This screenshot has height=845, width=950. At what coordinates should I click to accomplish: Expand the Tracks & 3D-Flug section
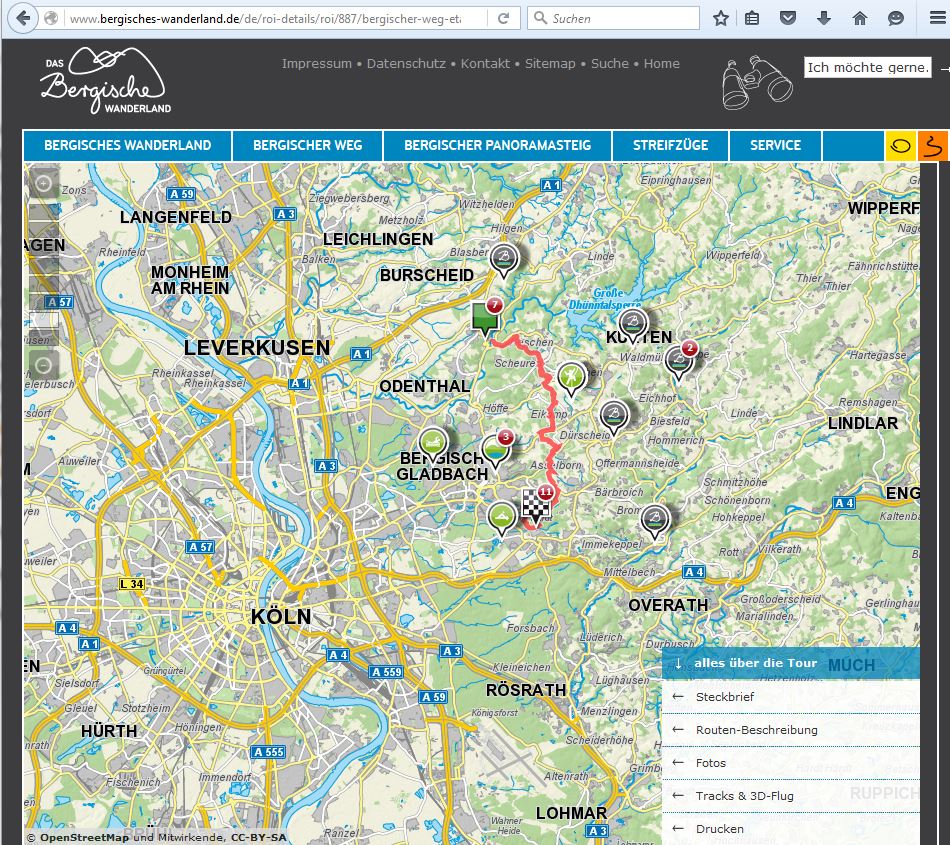click(x=744, y=796)
